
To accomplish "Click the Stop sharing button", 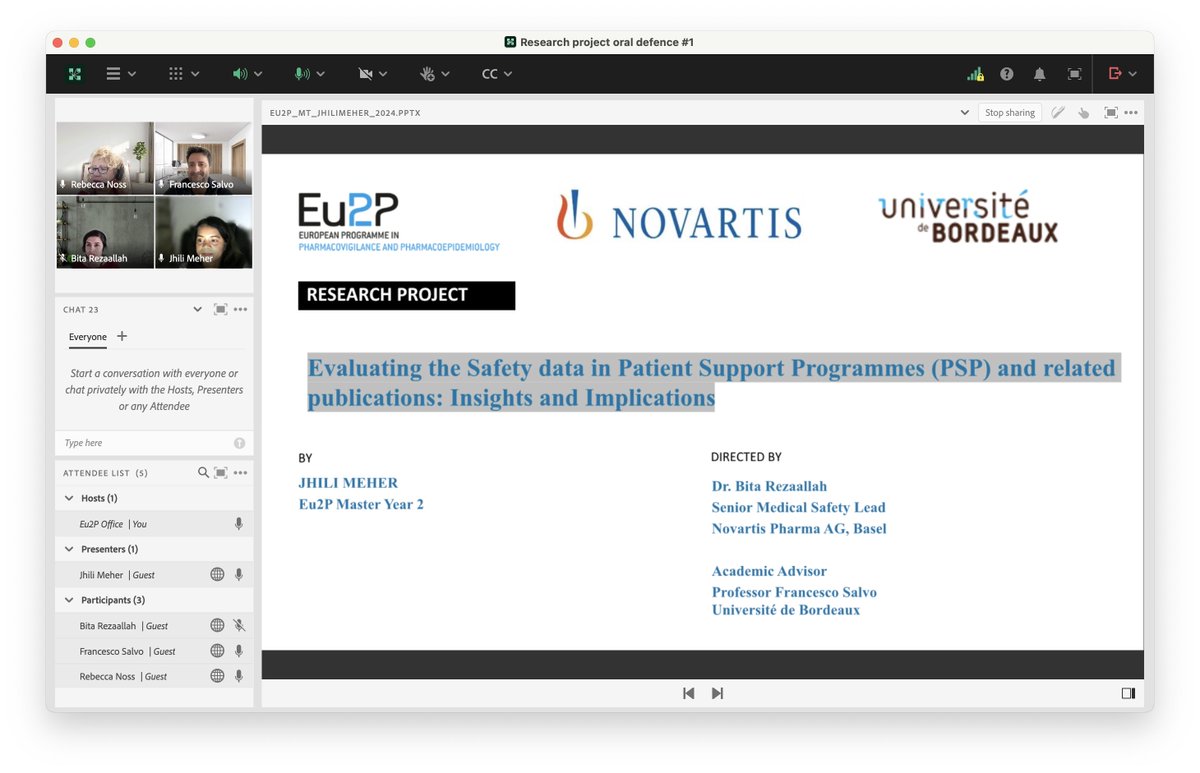I will pos(1010,113).
